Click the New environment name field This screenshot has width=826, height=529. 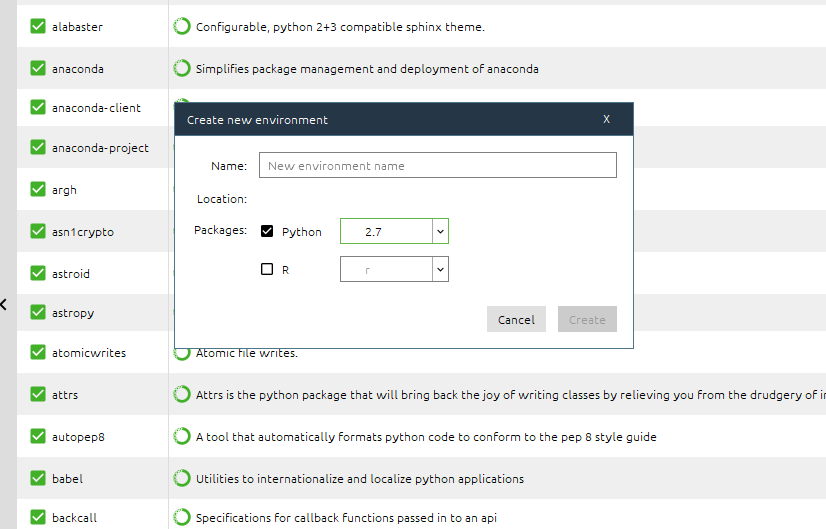click(437, 165)
